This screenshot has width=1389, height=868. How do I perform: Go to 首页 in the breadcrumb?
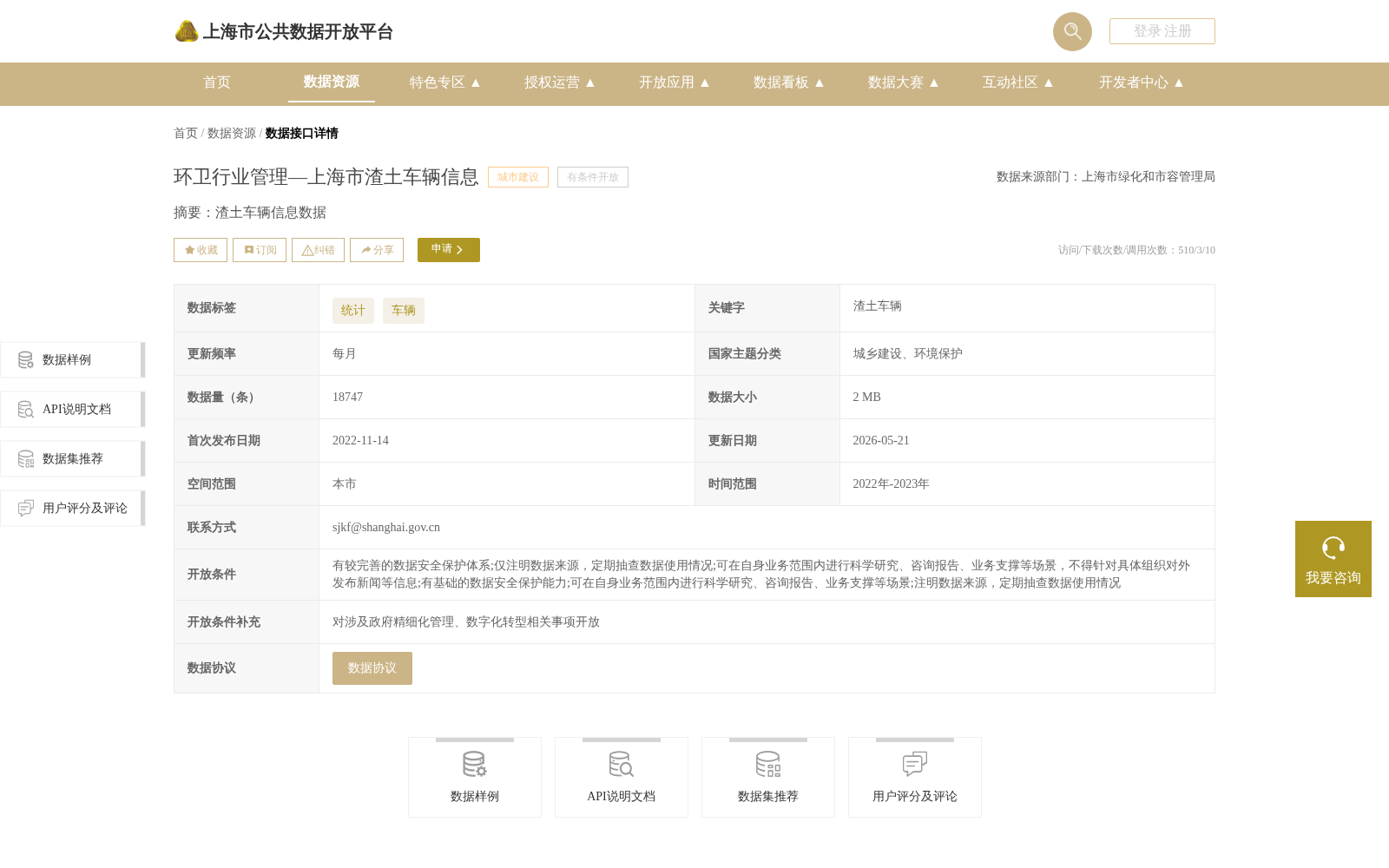186,133
